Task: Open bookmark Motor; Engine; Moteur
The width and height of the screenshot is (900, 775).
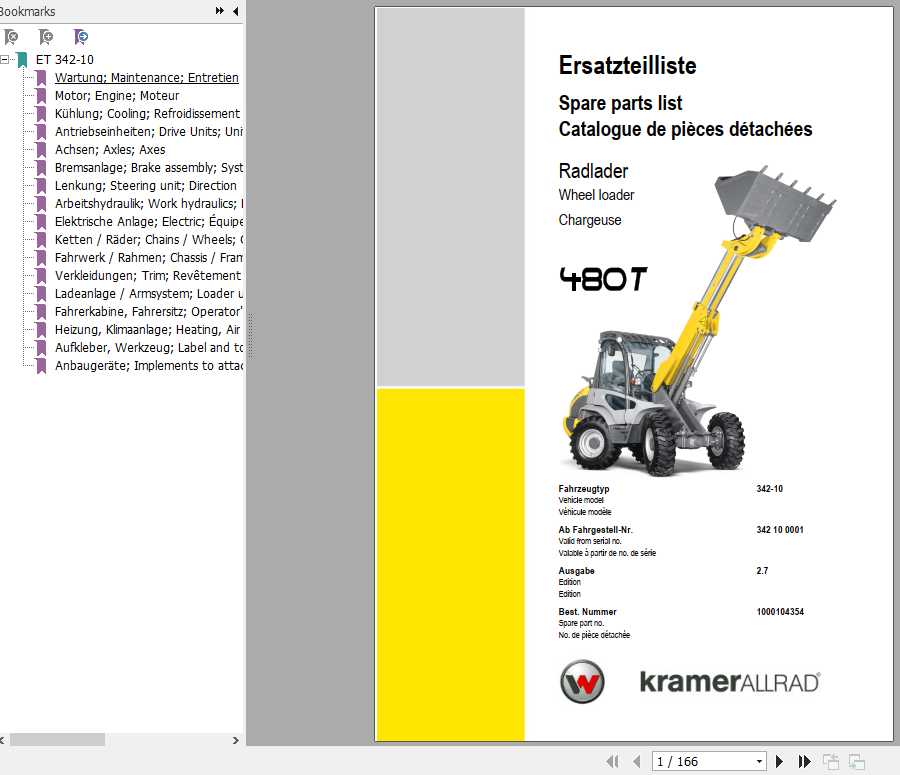Action: click(117, 95)
